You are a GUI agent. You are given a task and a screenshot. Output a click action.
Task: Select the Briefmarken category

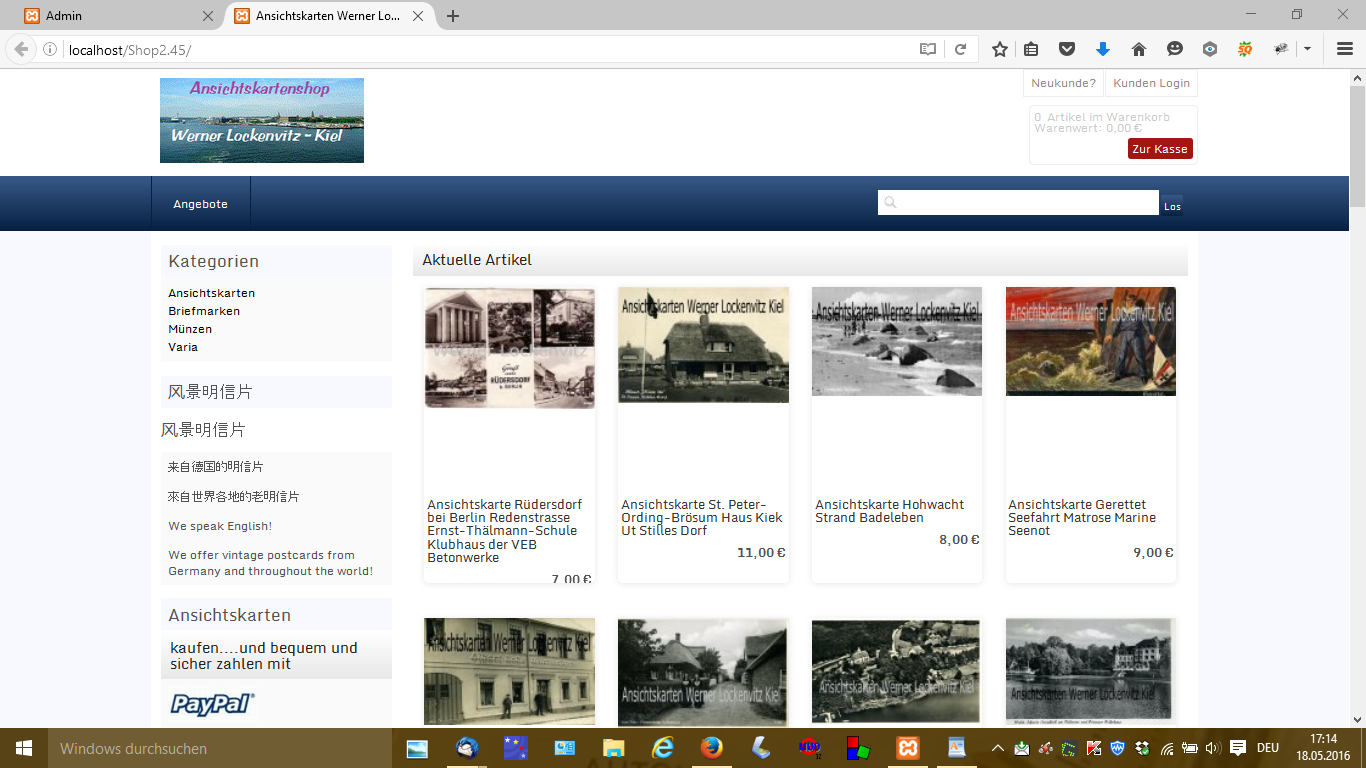click(x=204, y=311)
